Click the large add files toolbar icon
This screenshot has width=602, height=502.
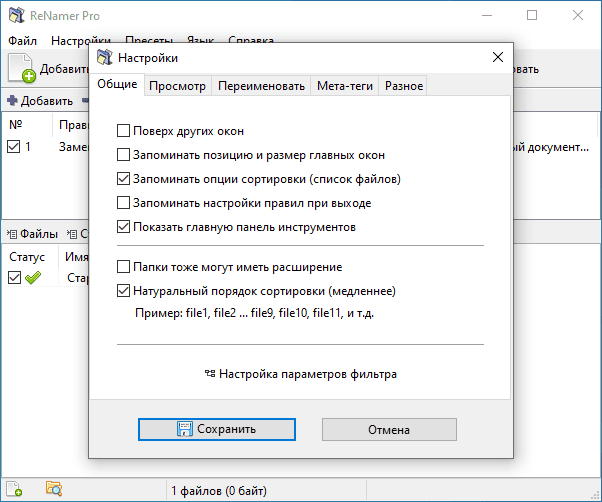22,68
